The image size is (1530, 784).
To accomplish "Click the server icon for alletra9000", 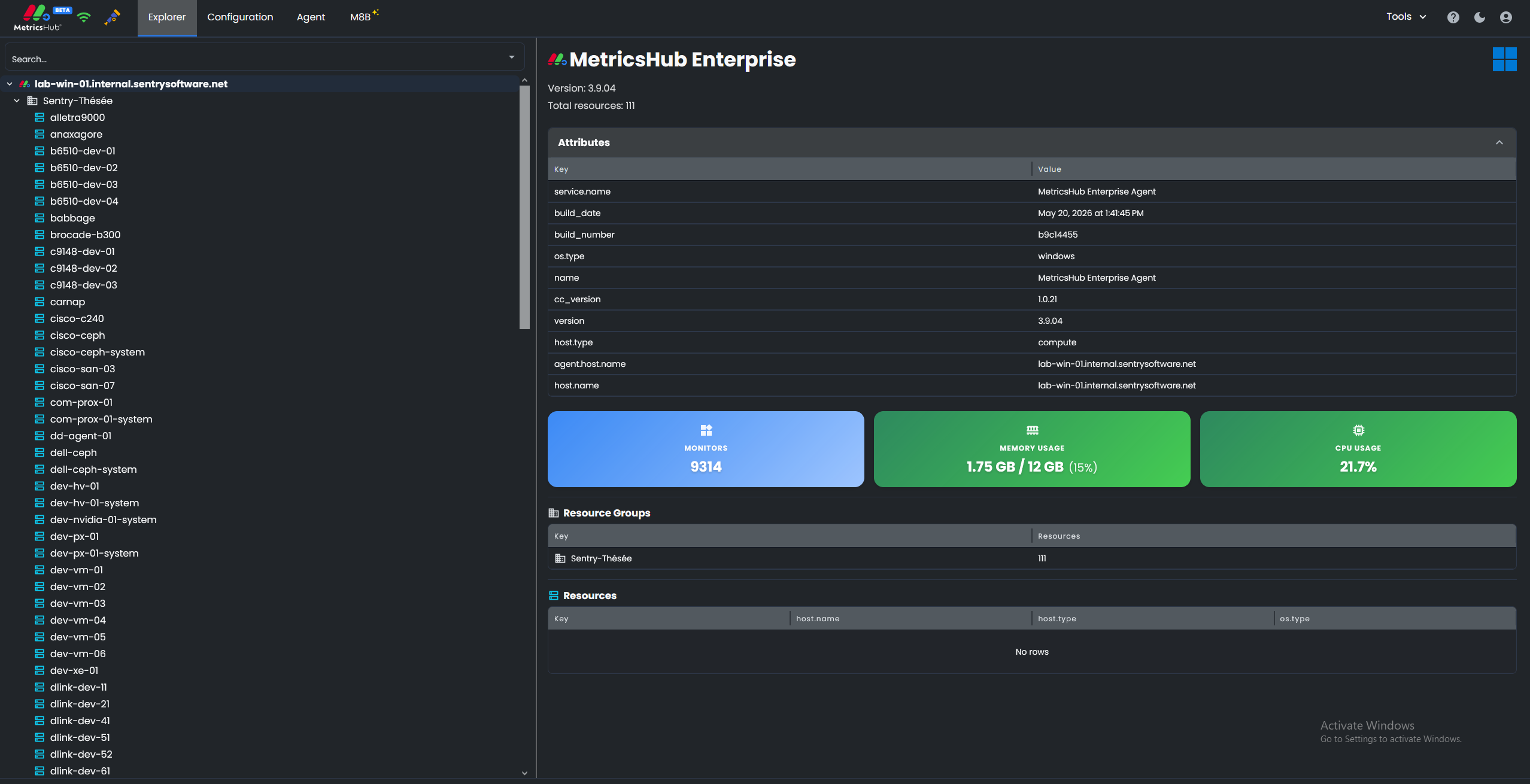I will coord(40,117).
